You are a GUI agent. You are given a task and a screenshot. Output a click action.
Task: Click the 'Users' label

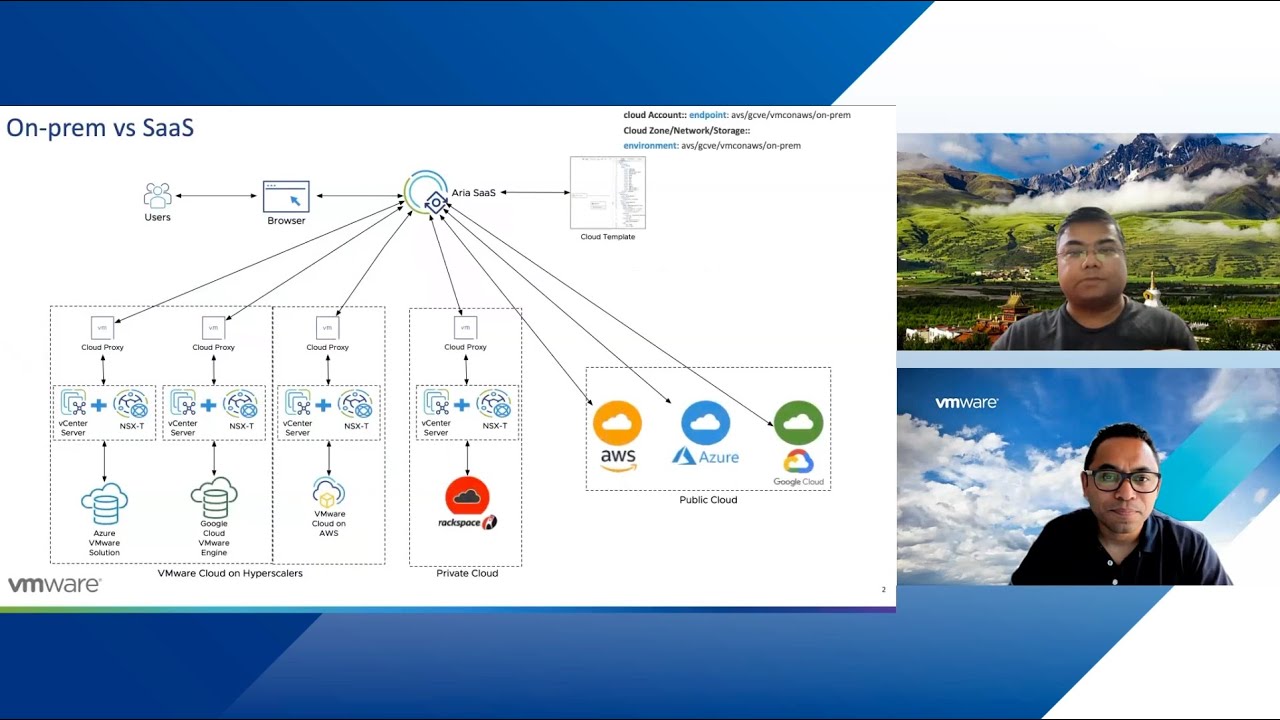157,217
